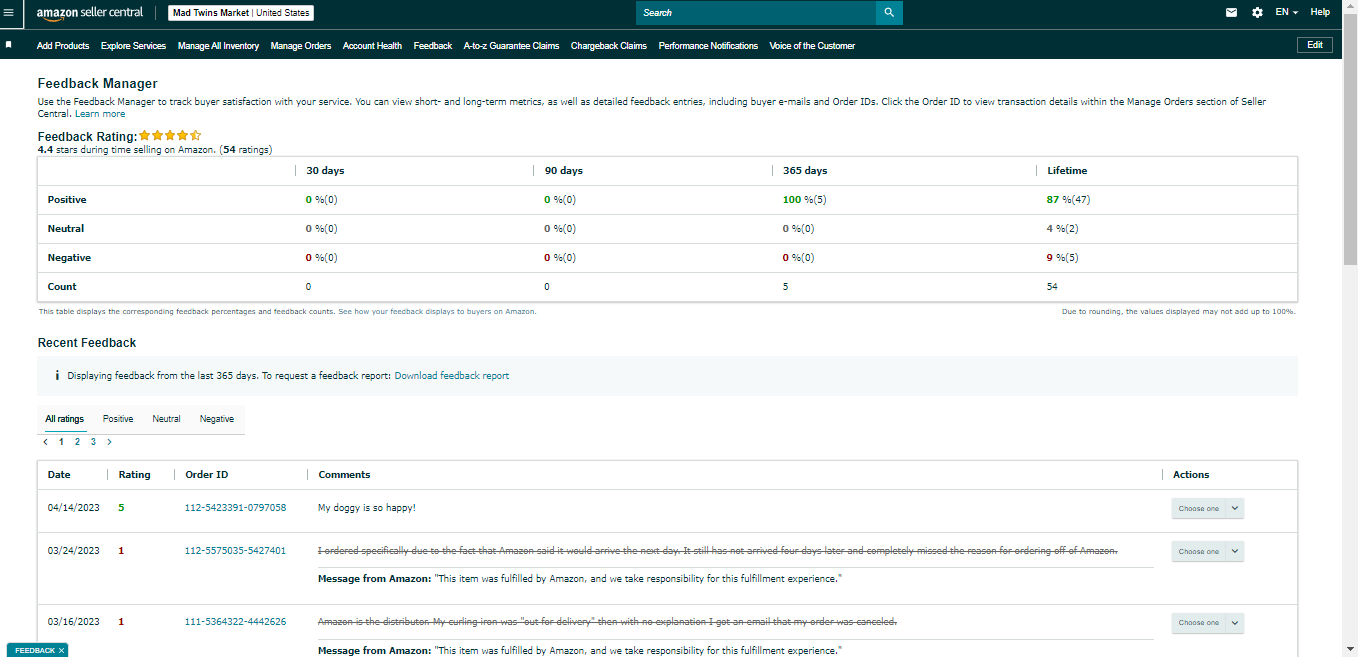This screenshot has height=657, width=1358.
Task: Open action dropdown arrow for 03/24/2023 feedback
Action: coord(1235,551)
